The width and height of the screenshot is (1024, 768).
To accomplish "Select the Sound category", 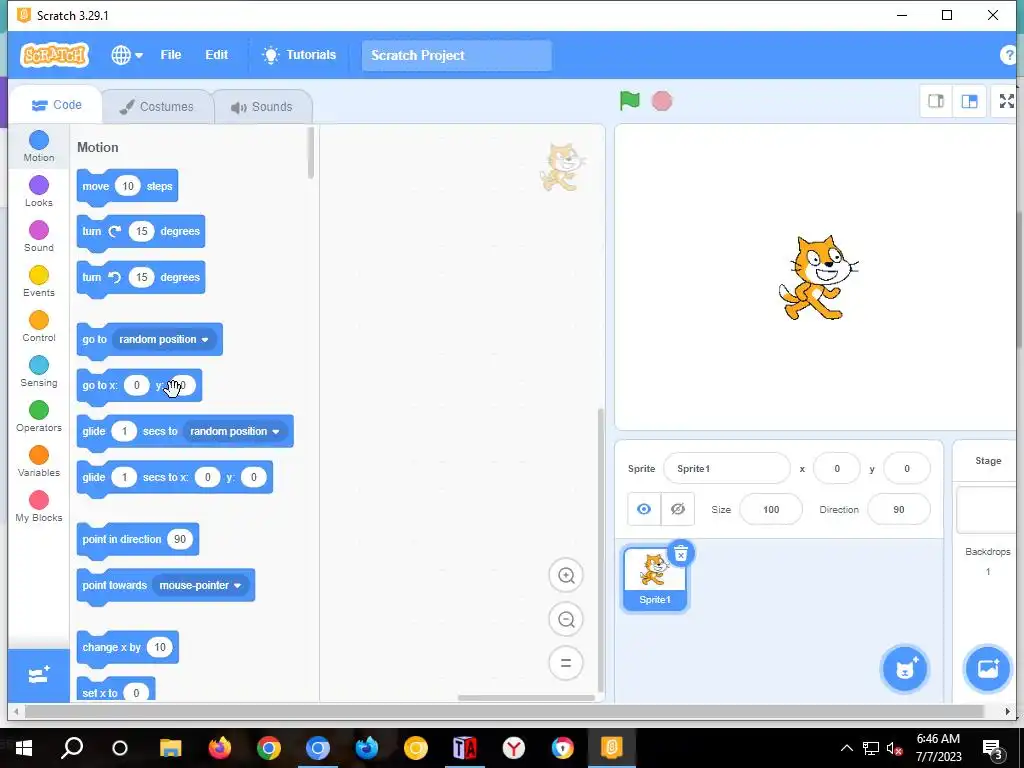I will (x=39, y=236).
